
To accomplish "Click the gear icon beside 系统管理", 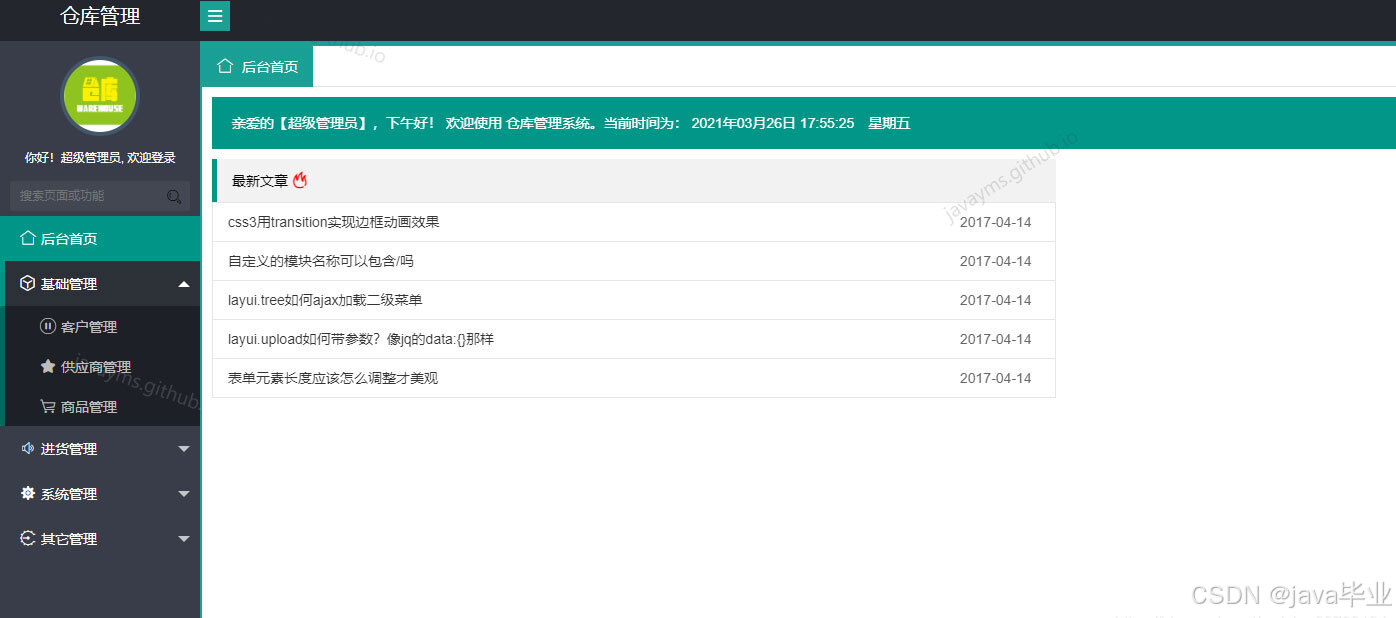I will click(27, 493).
